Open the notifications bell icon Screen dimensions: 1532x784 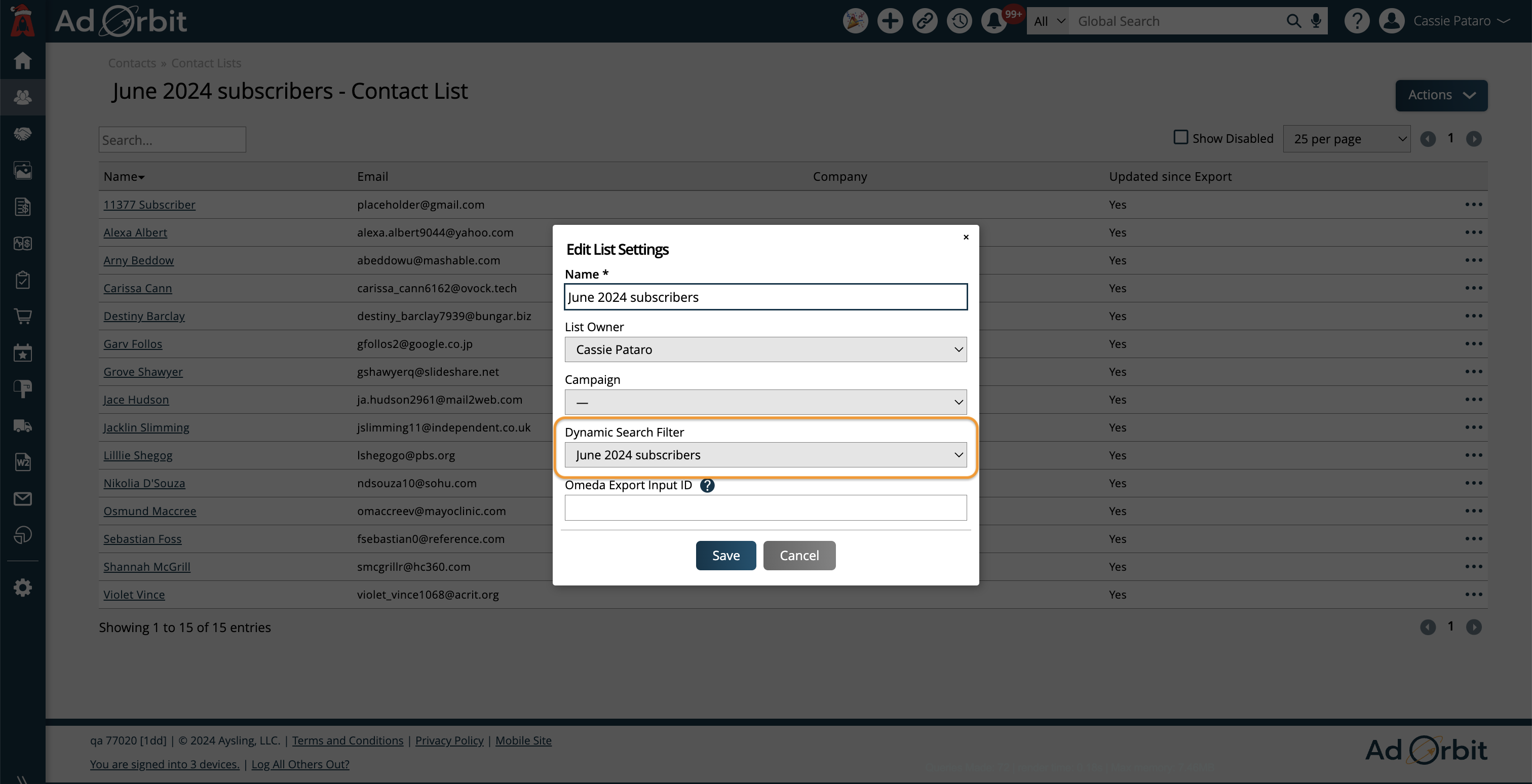pos(994,21)
